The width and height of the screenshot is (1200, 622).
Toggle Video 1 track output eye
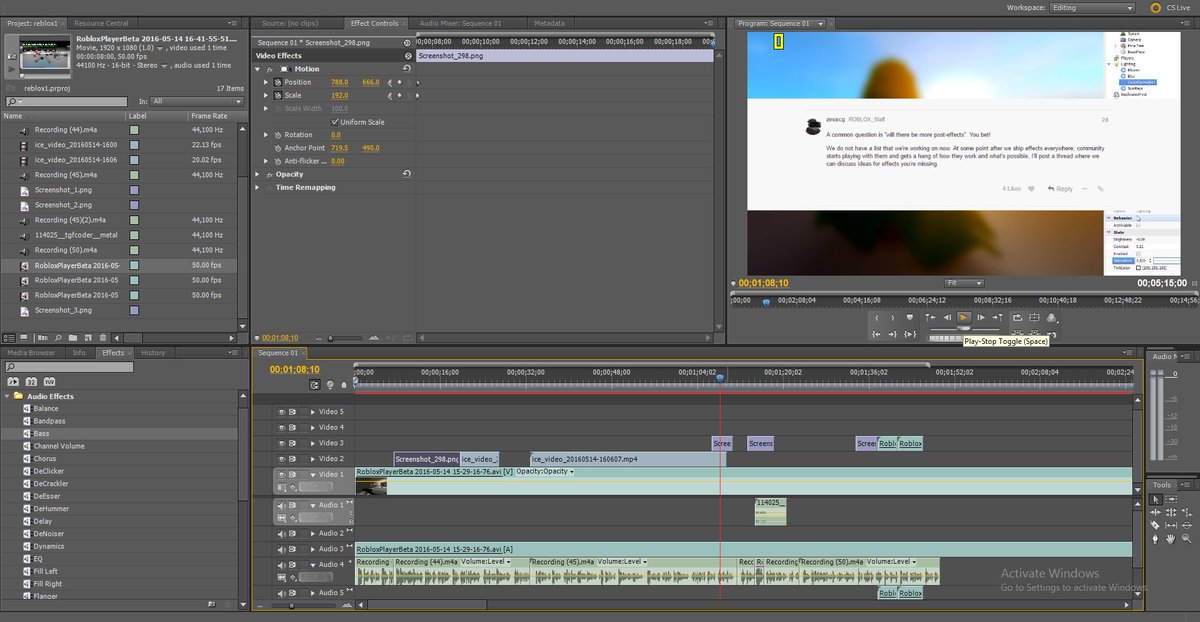(x=282, y=475)
